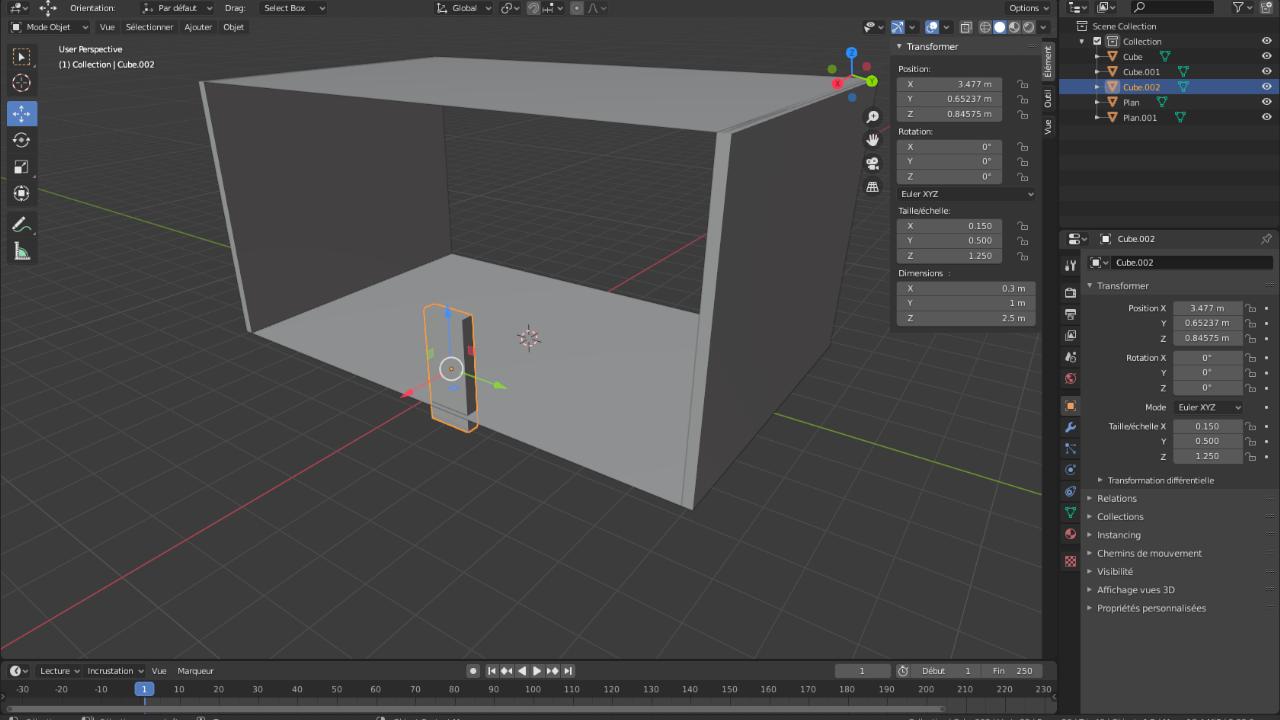
Task: Select the Transform tool
Action: pyautogui.click(x=21, y=193)
